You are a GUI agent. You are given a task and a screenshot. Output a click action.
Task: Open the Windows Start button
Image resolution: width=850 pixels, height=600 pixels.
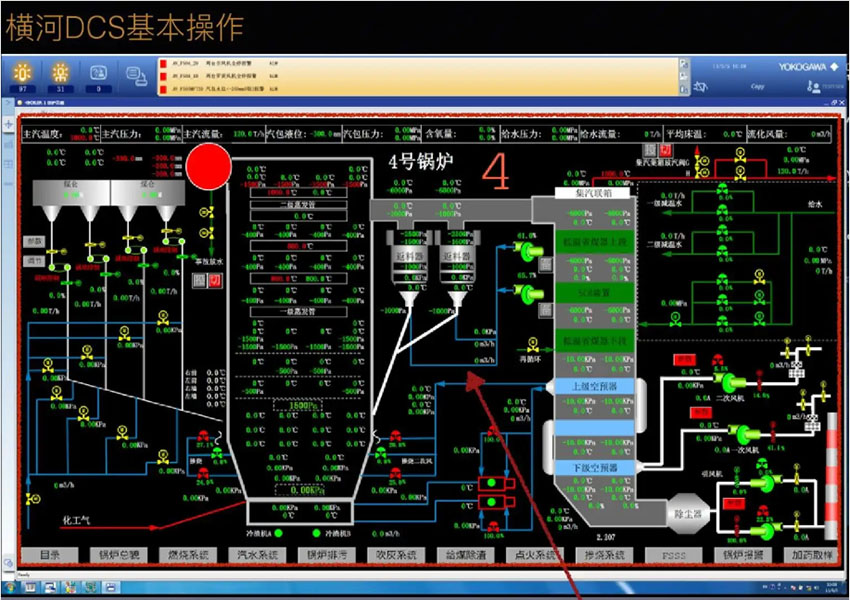(x=10, y=588)
